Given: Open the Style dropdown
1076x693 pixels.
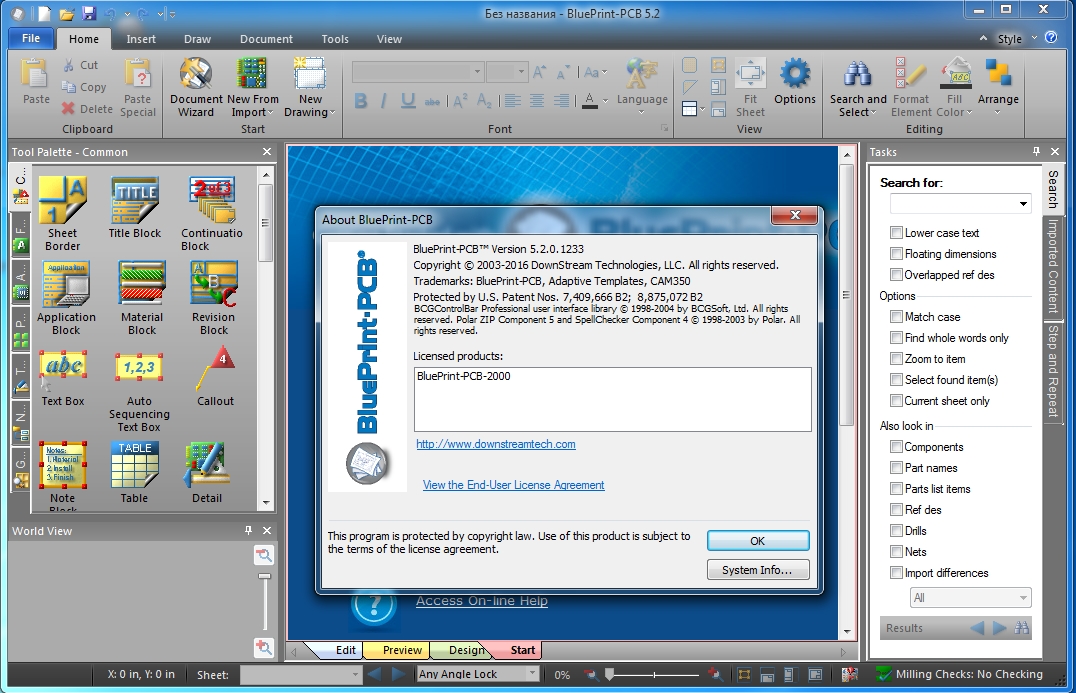Looking at the screenshot, I should tap(1017, 38).
